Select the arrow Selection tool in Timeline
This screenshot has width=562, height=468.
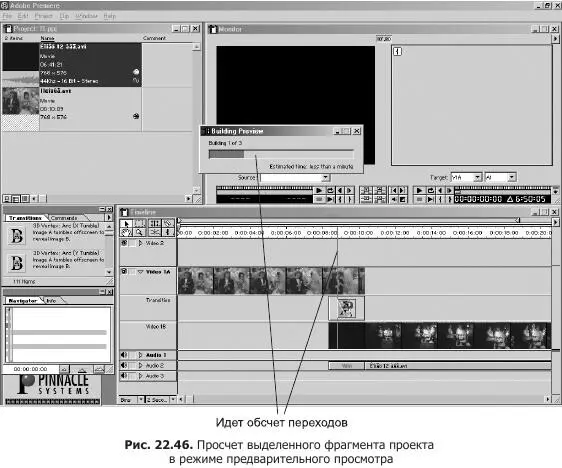coord(126,224)
